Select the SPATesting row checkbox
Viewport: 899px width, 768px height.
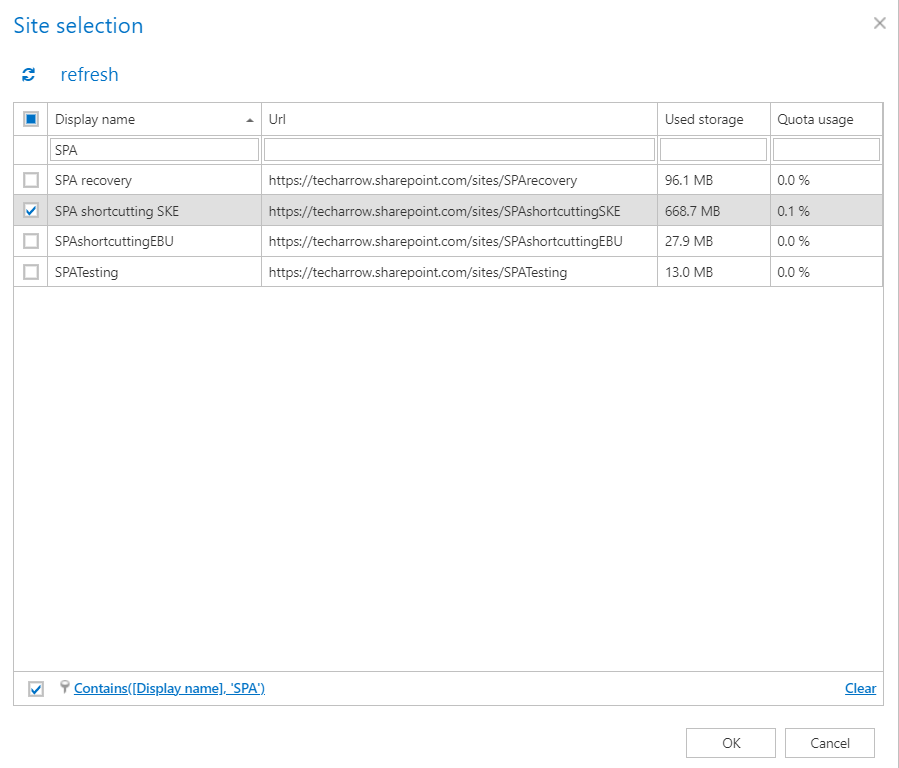(x=31, y=272)
